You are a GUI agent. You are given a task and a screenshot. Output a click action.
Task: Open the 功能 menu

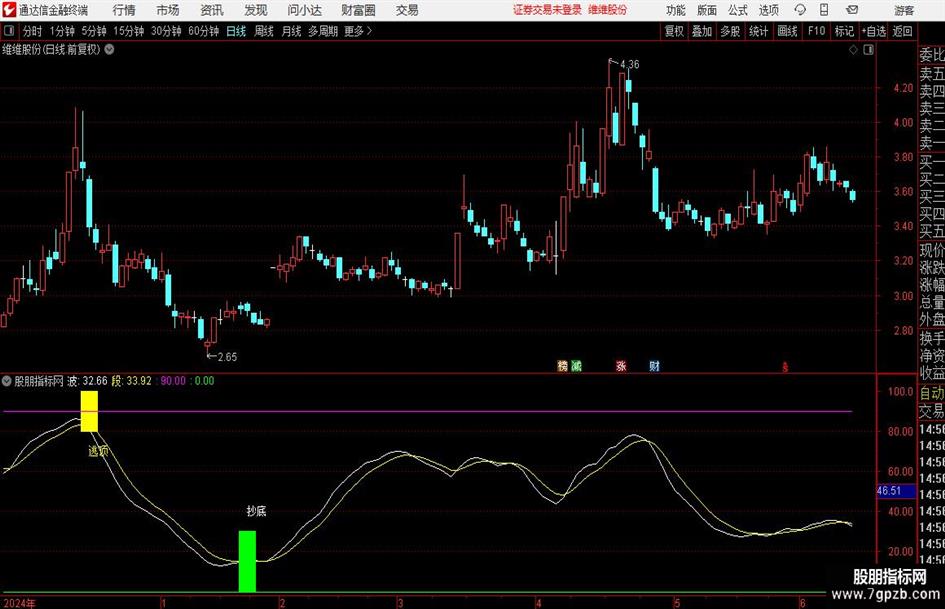click(676, 10)
